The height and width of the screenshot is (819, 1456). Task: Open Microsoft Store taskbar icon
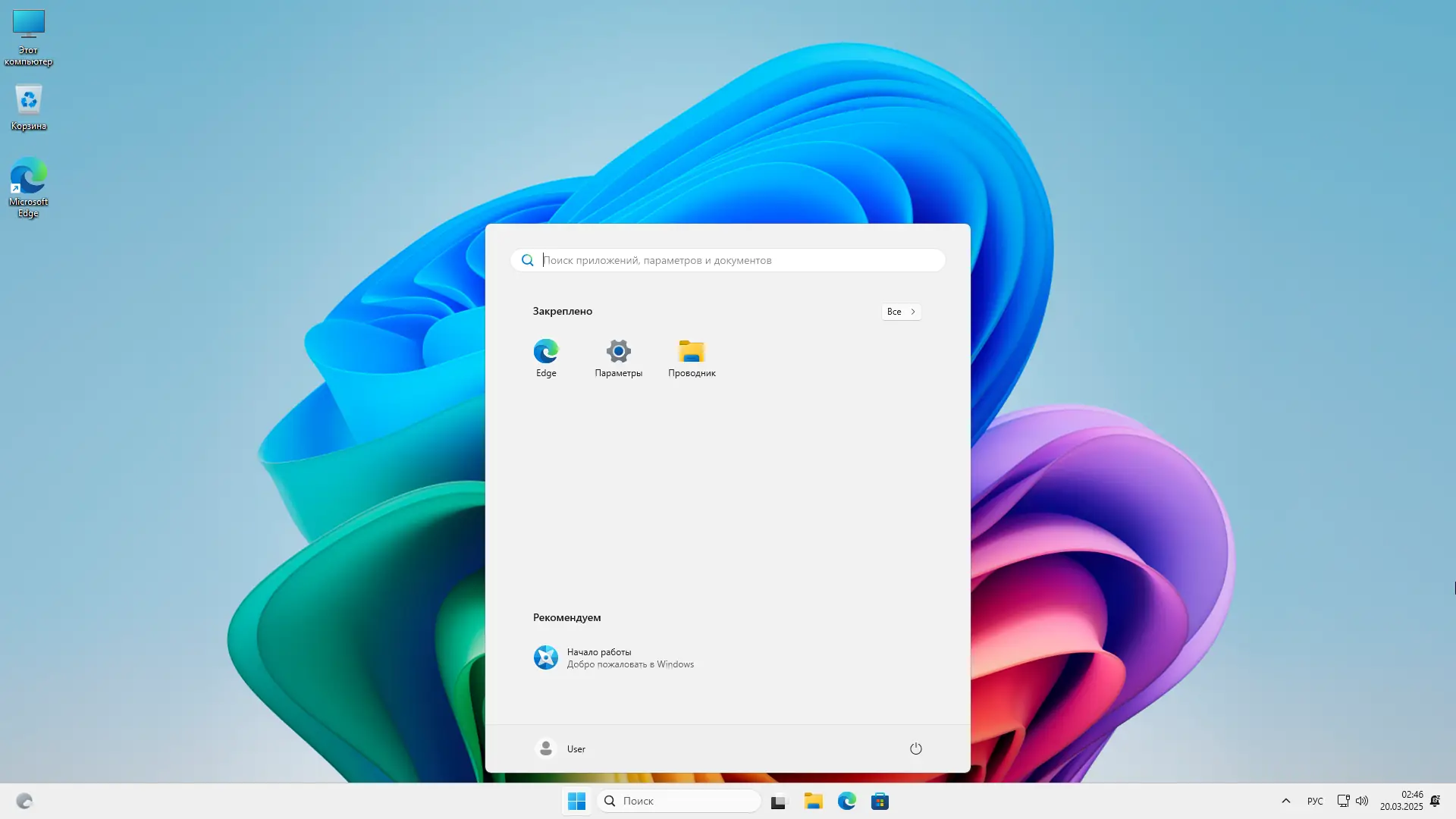pyautogui.click(x=880, y=801)
